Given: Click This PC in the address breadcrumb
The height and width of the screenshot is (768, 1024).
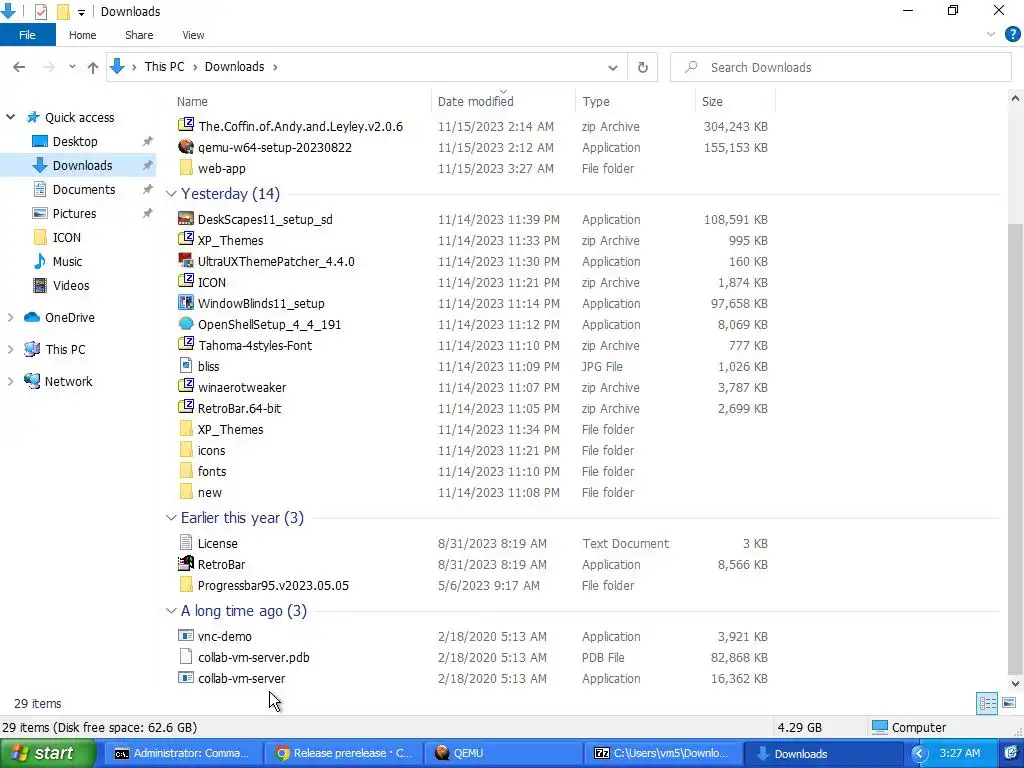Looking at the screenshot, I should coord(164,67).
